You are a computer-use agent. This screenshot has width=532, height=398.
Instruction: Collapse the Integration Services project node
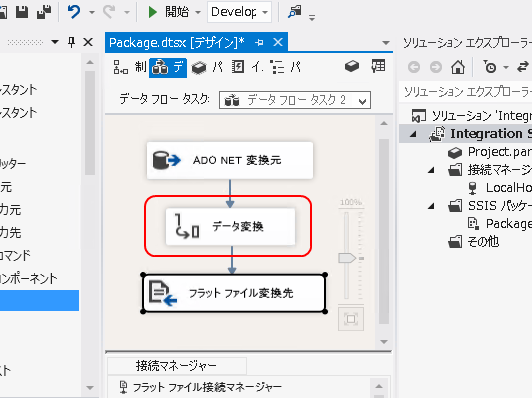tap(413, 134)
